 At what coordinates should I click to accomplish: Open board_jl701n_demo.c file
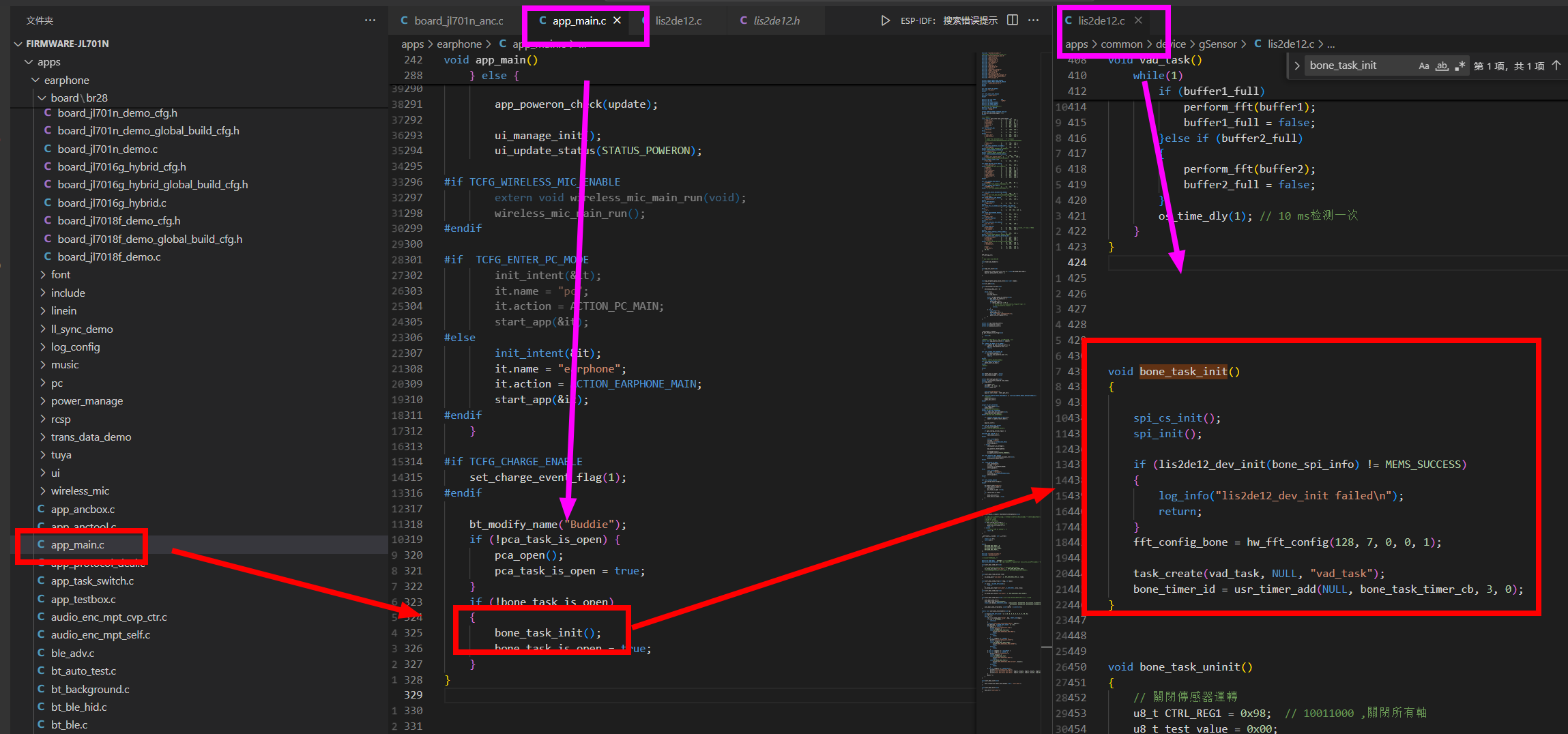[x=107, y=149]
